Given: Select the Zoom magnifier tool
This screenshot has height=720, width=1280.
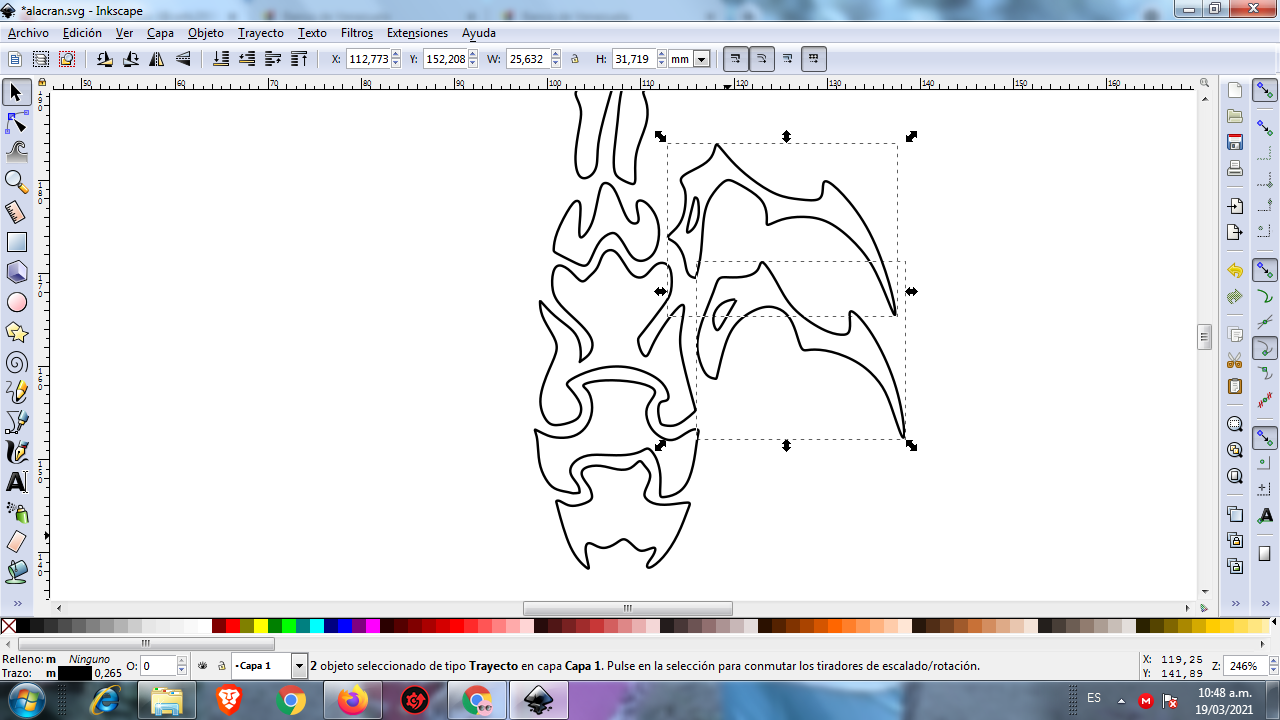Looking at the screenshot, I should (x=16, y=182).
